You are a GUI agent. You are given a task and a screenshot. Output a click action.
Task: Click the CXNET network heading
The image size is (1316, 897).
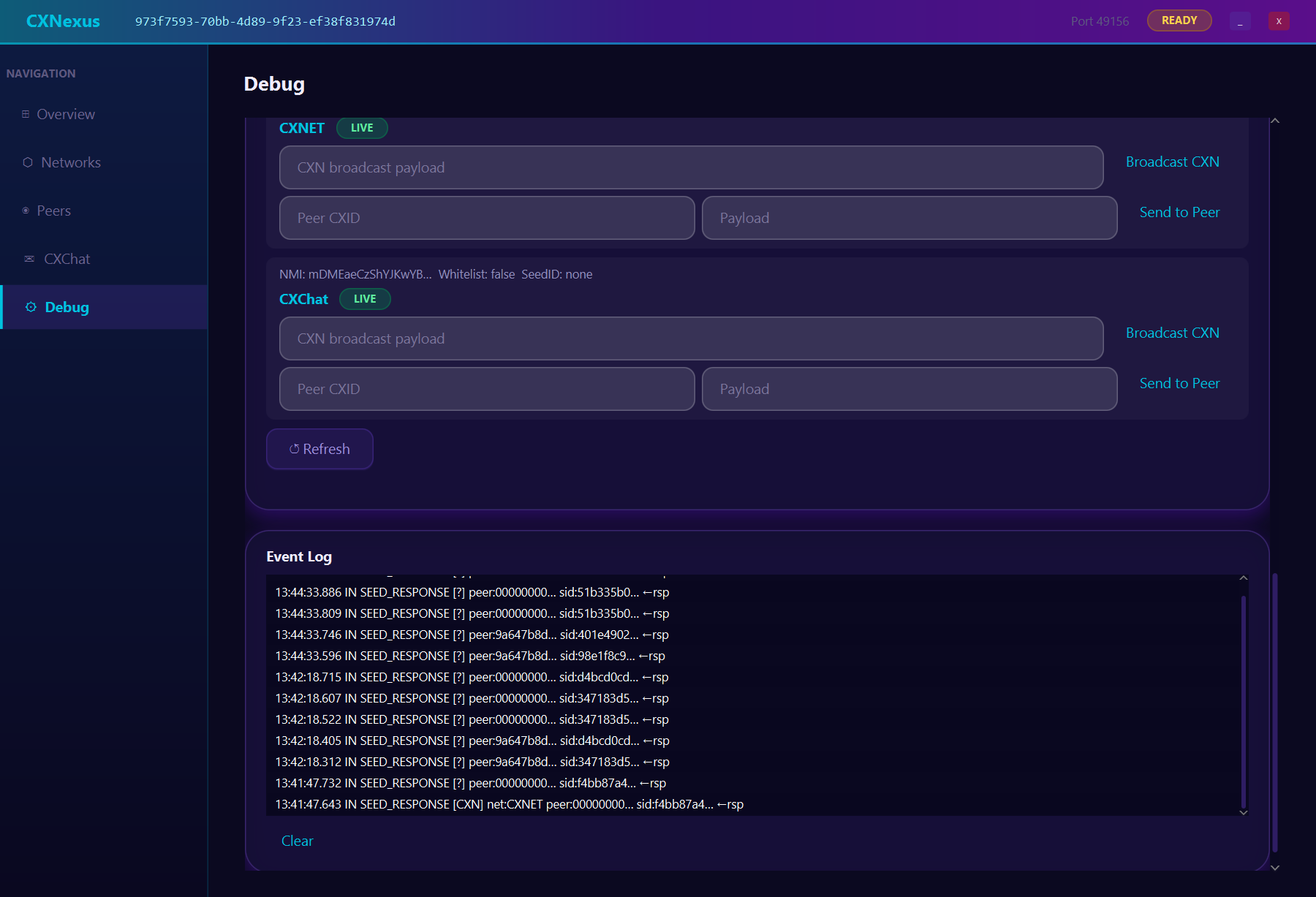[301, 128]
